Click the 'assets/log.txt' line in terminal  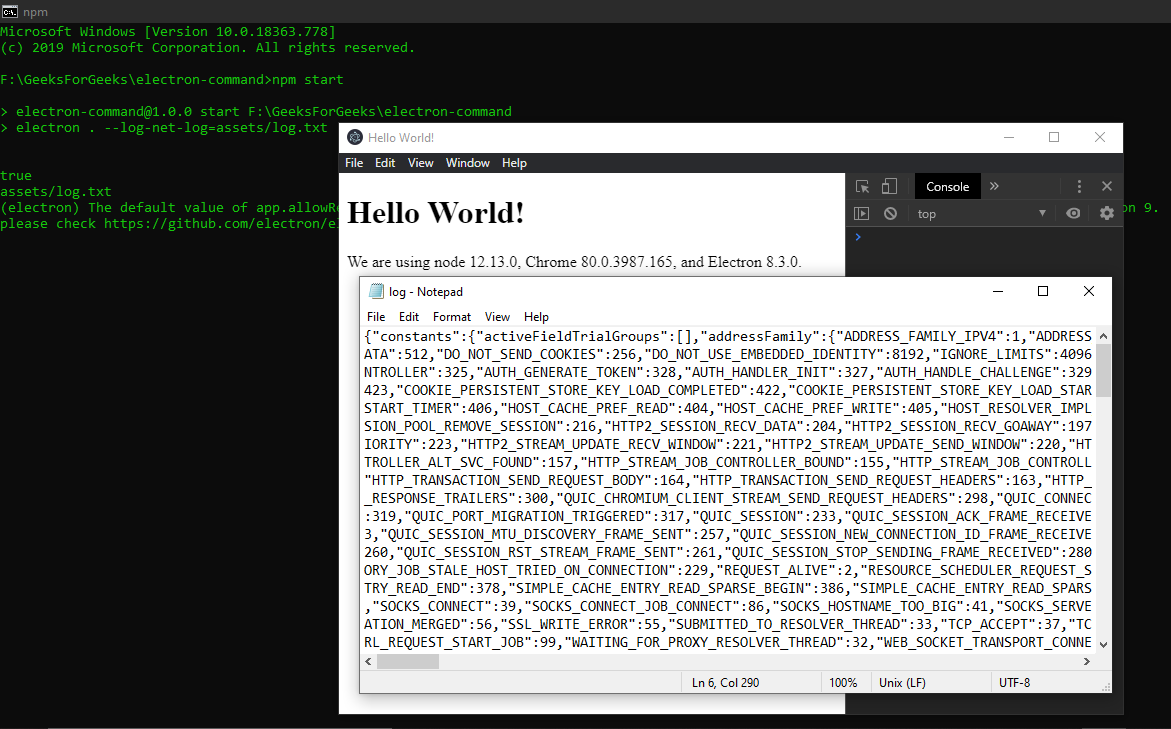56,191
